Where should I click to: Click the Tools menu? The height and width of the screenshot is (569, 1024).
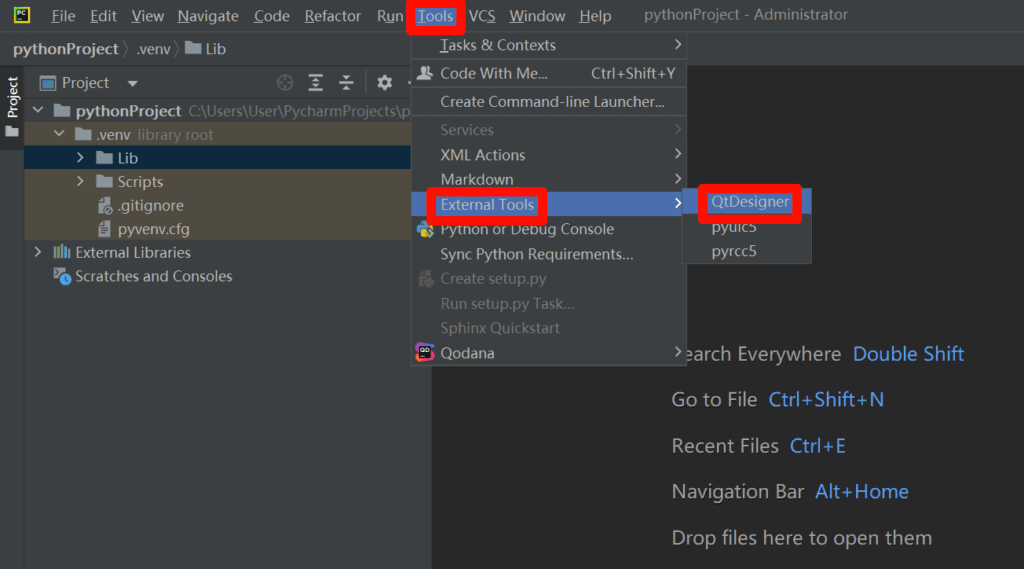coord(436,16)
